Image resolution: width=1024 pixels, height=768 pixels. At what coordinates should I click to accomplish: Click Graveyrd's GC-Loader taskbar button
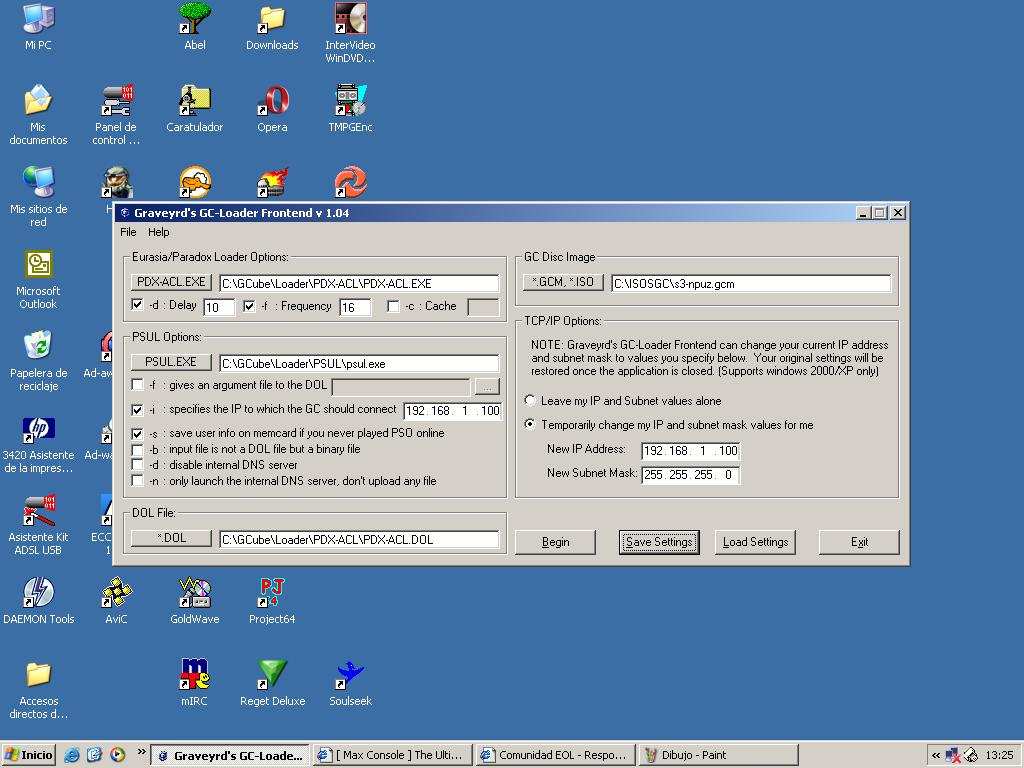(231, 755)
